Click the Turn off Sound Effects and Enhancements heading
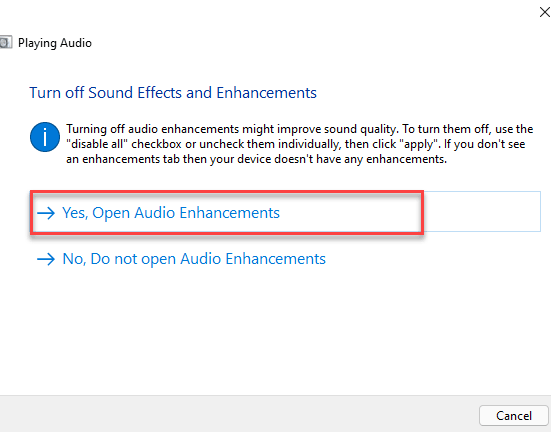 click(x=173, y=93)
